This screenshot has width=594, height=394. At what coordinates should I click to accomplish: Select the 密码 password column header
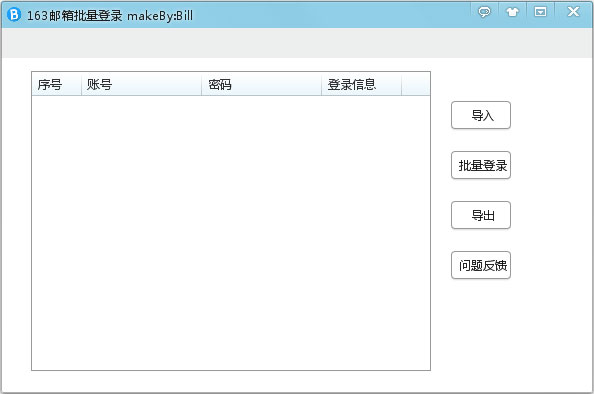261,84
